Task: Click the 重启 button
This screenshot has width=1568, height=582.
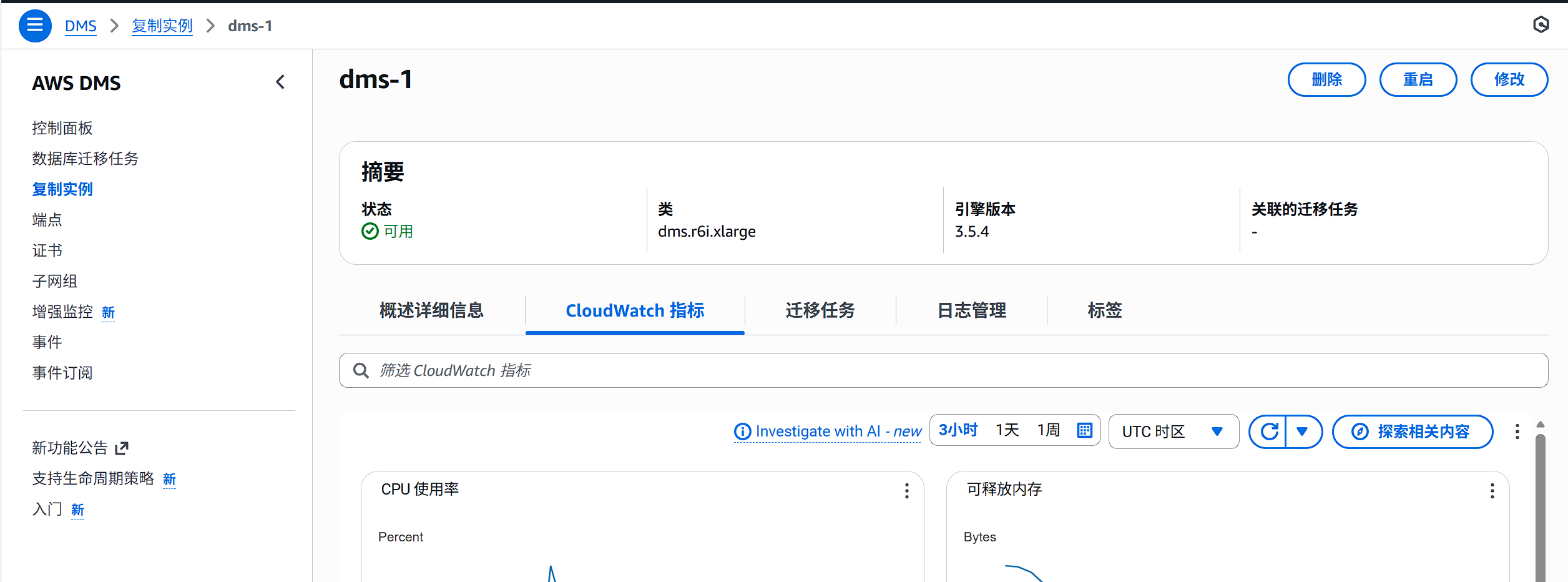Action: 1418,79
